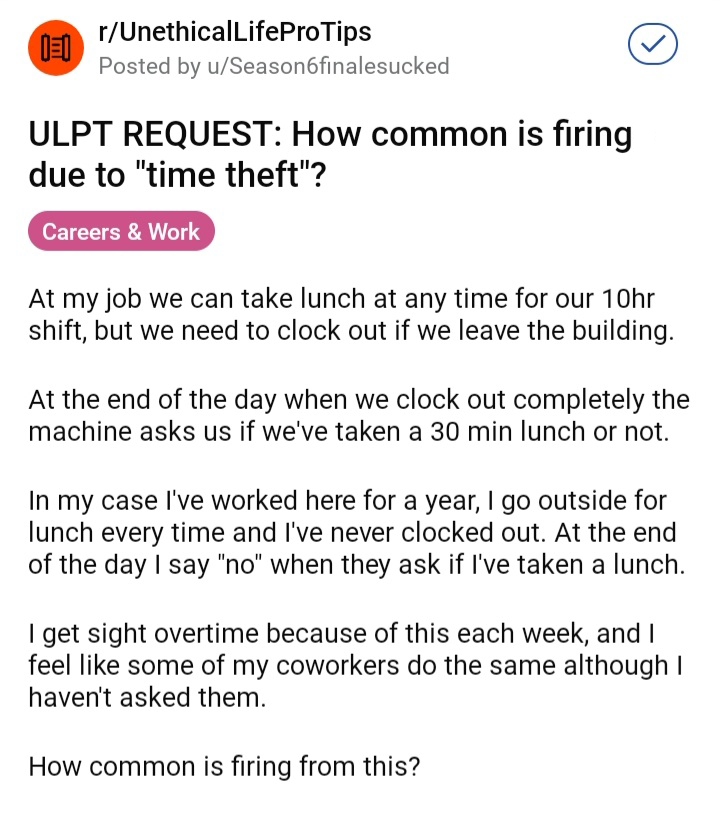Select the Careers & Work flair tag
The image size is (720, 816).
121,232
